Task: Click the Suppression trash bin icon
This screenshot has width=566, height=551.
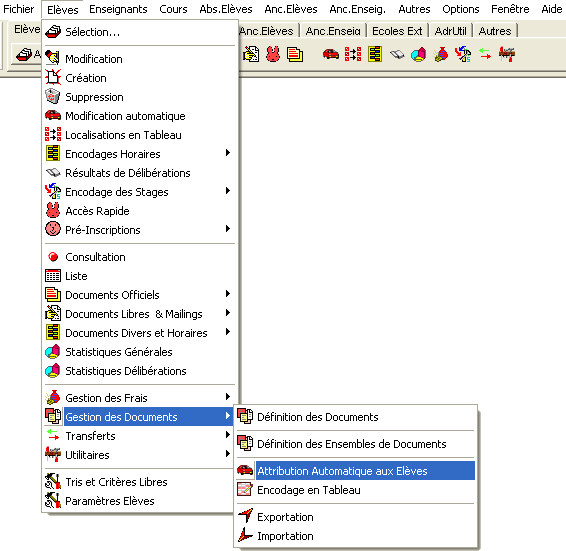Action: 53,96
